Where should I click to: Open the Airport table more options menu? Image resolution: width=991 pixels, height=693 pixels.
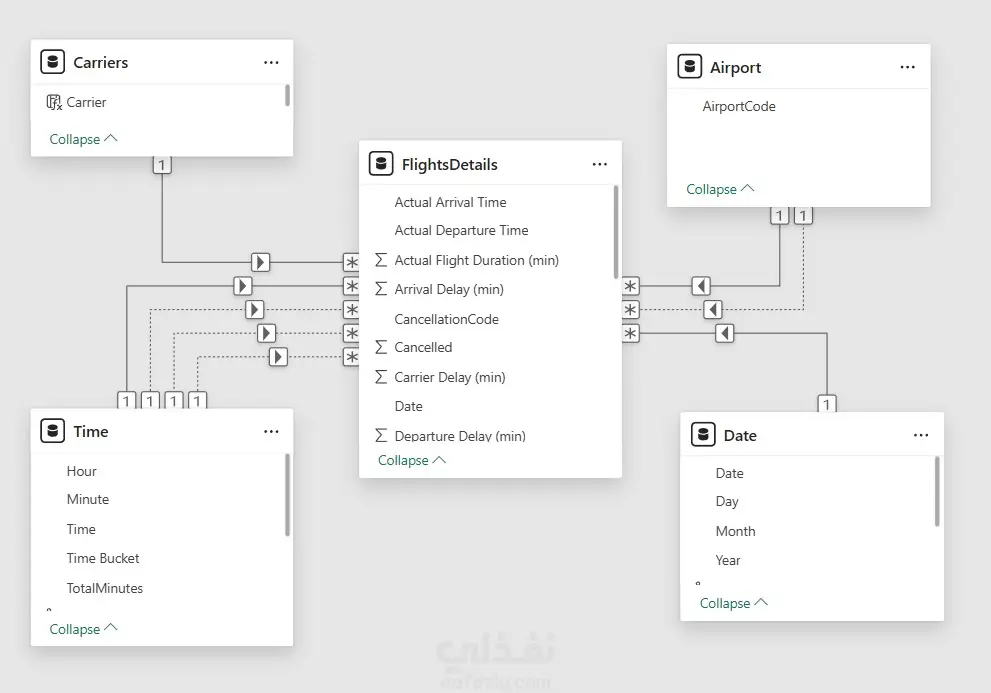coord(908,66)
